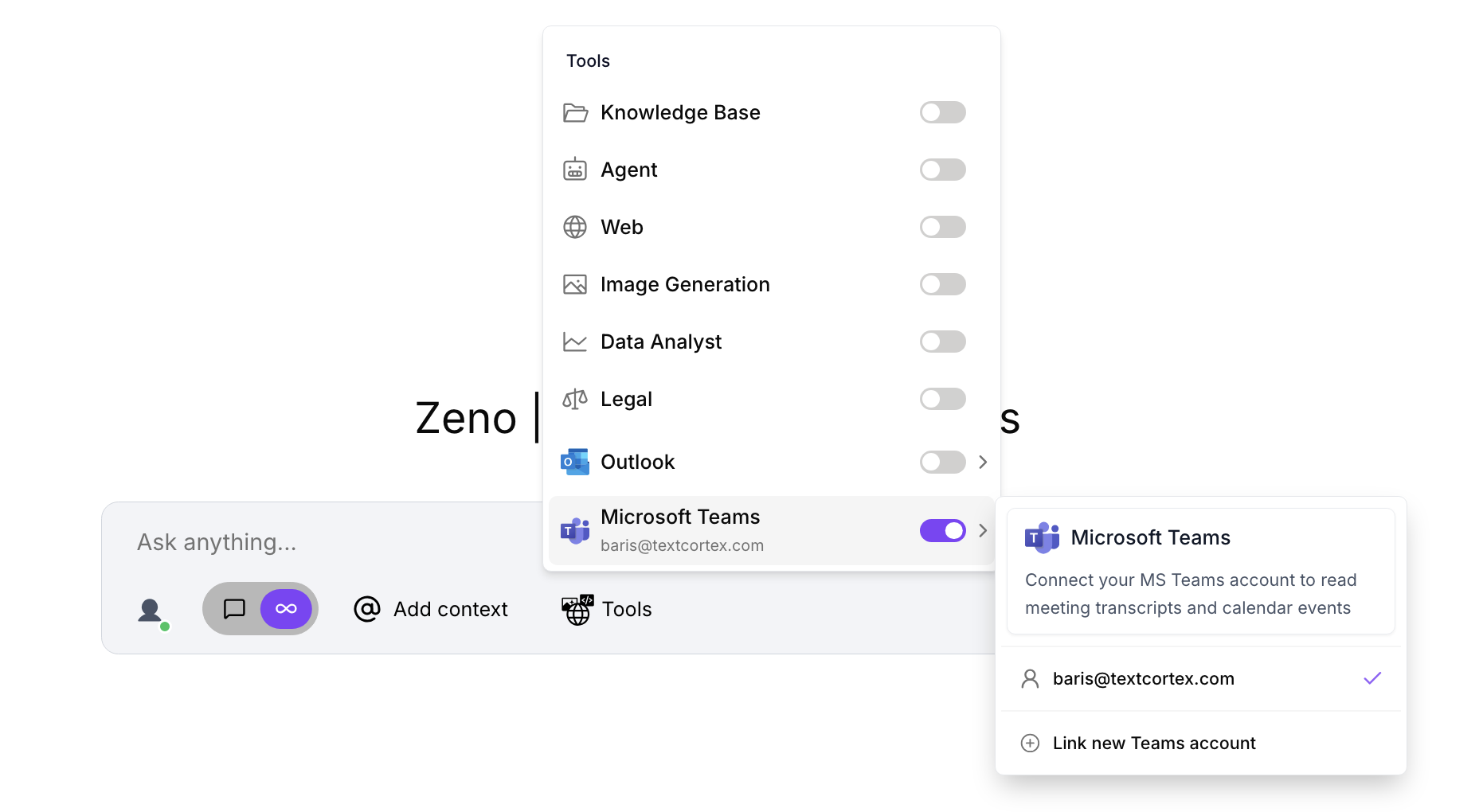Choose Link new Teams account
Screen dimensions: 1483x812
click(x=1153, y=743)
